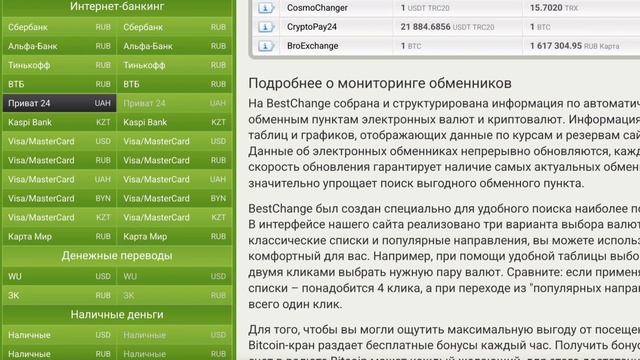This screenshot has height=360, width=640.
Task: Select Сбербанк RUB in the right receive column
Action: pyautogui.click(x=174, y=27)
